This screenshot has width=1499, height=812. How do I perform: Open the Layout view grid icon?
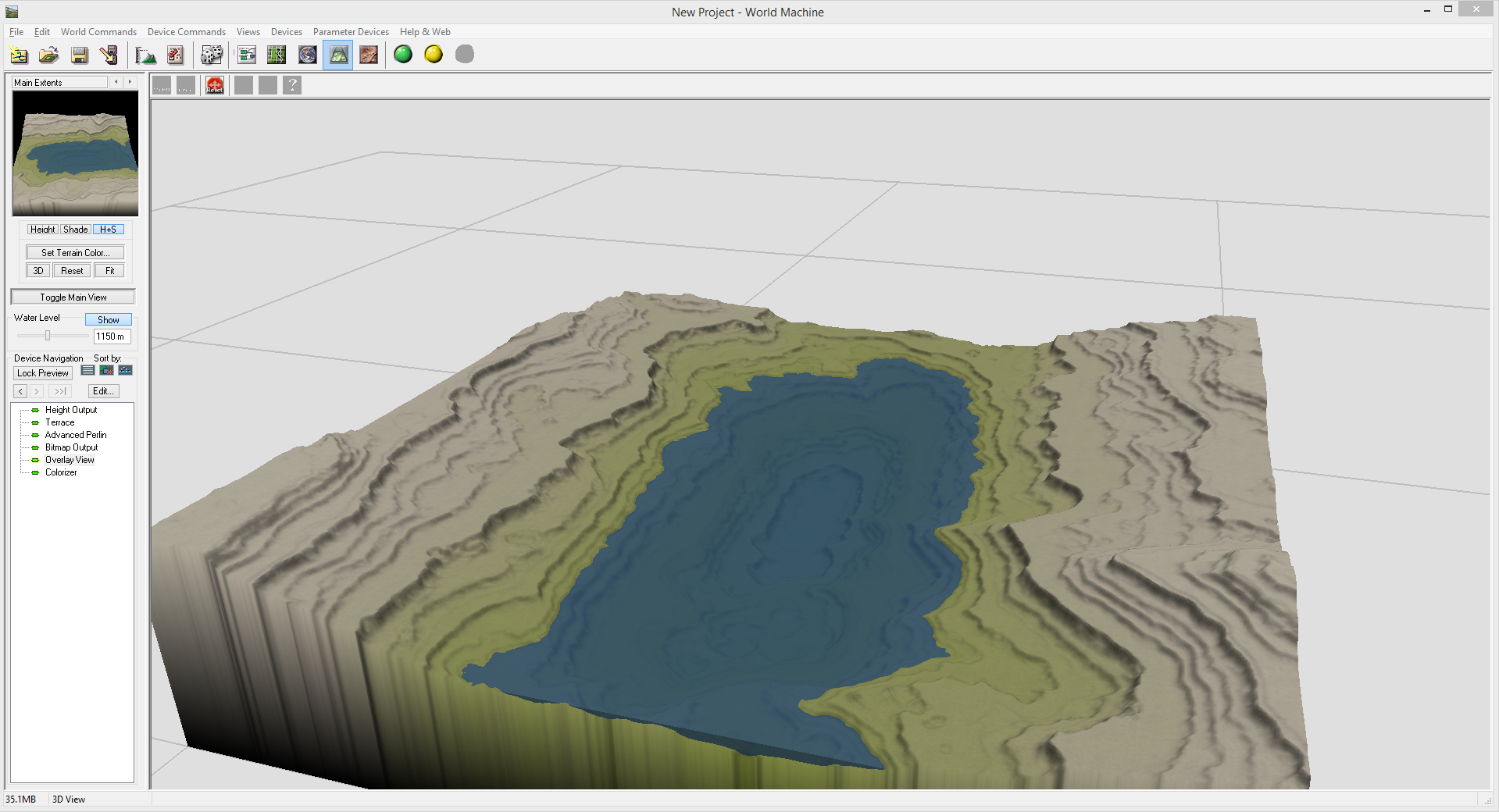click(x=277, y=55)
